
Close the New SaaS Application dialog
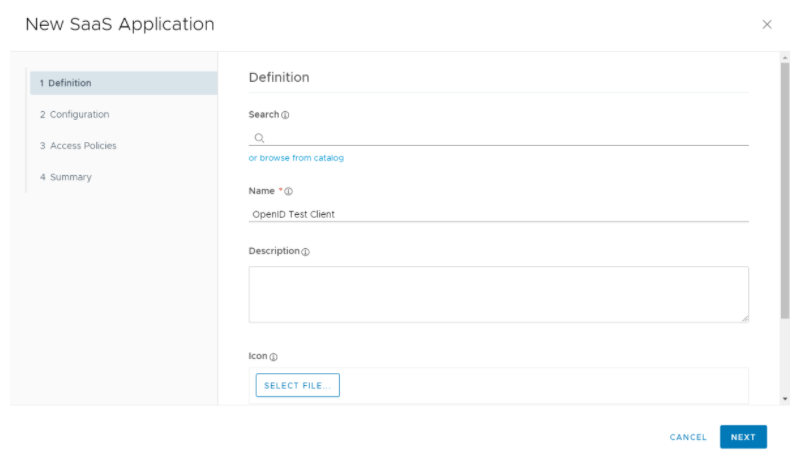click(767, 24)
